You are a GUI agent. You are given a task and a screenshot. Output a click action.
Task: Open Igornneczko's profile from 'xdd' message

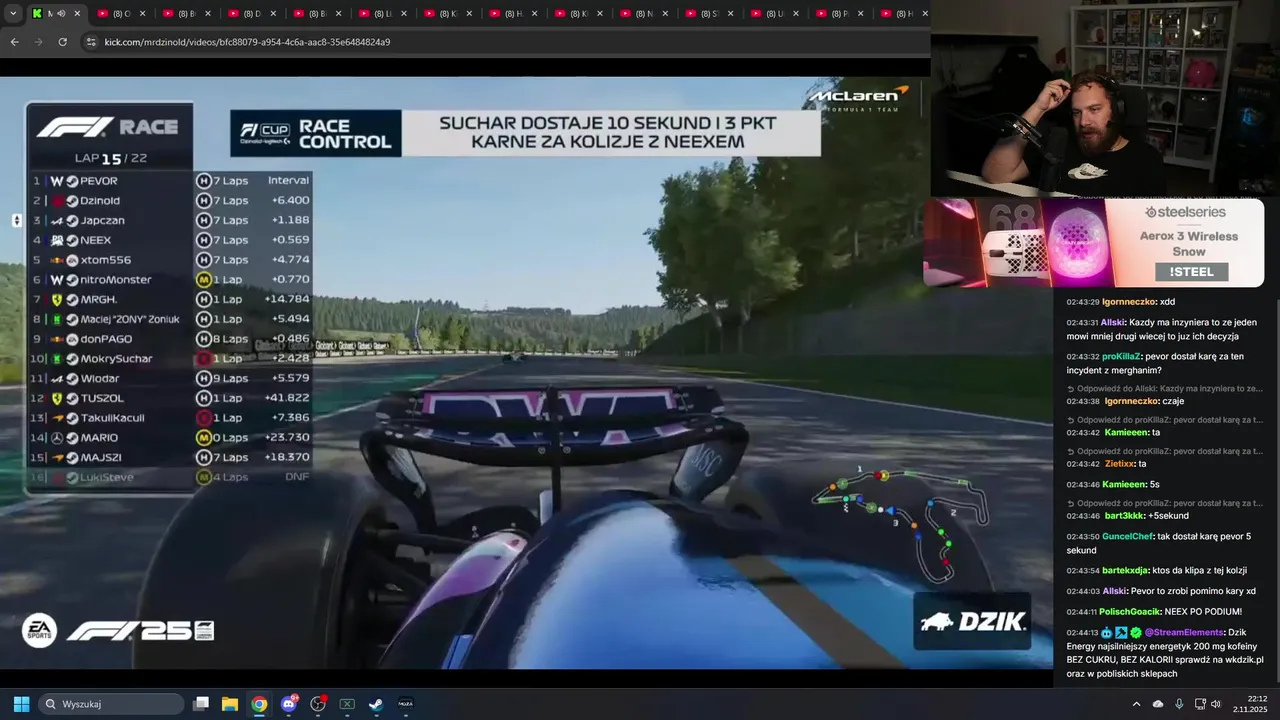[1129, 302]
